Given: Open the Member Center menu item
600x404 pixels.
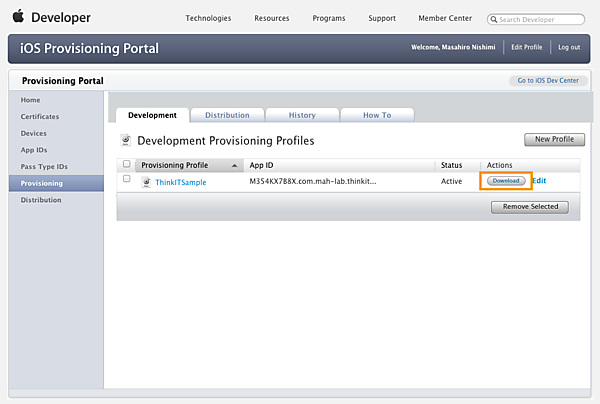Looking at the screenshot, I should (x=447, y=18).
